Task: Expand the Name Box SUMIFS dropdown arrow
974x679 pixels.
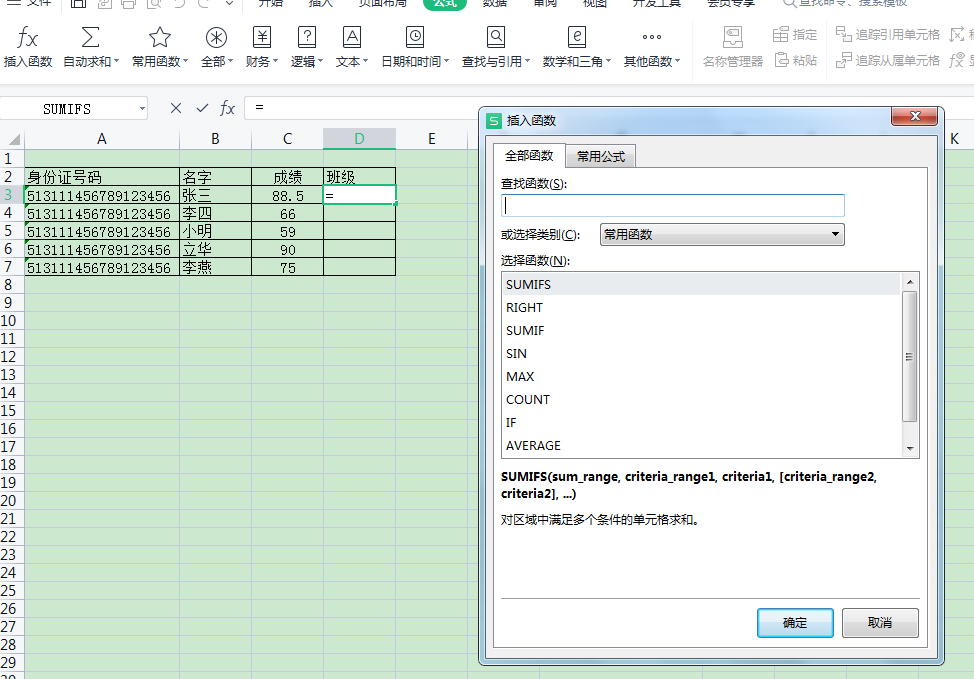Action: 142,109
